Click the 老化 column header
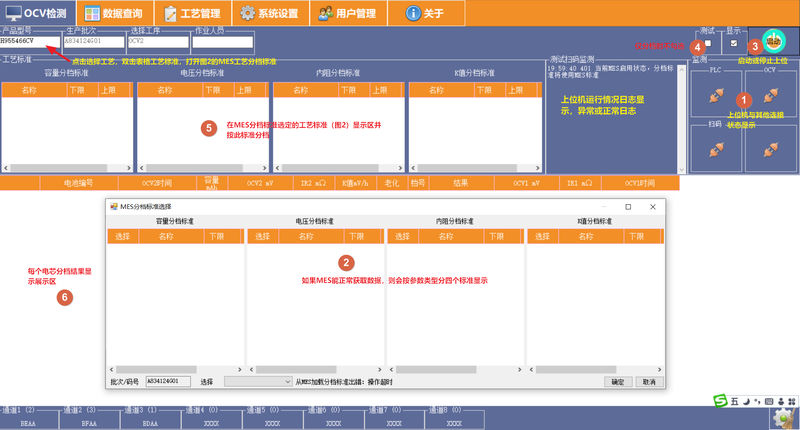This screenshot has height=430, width=800. pyautogui.click(x=392, y=183)
